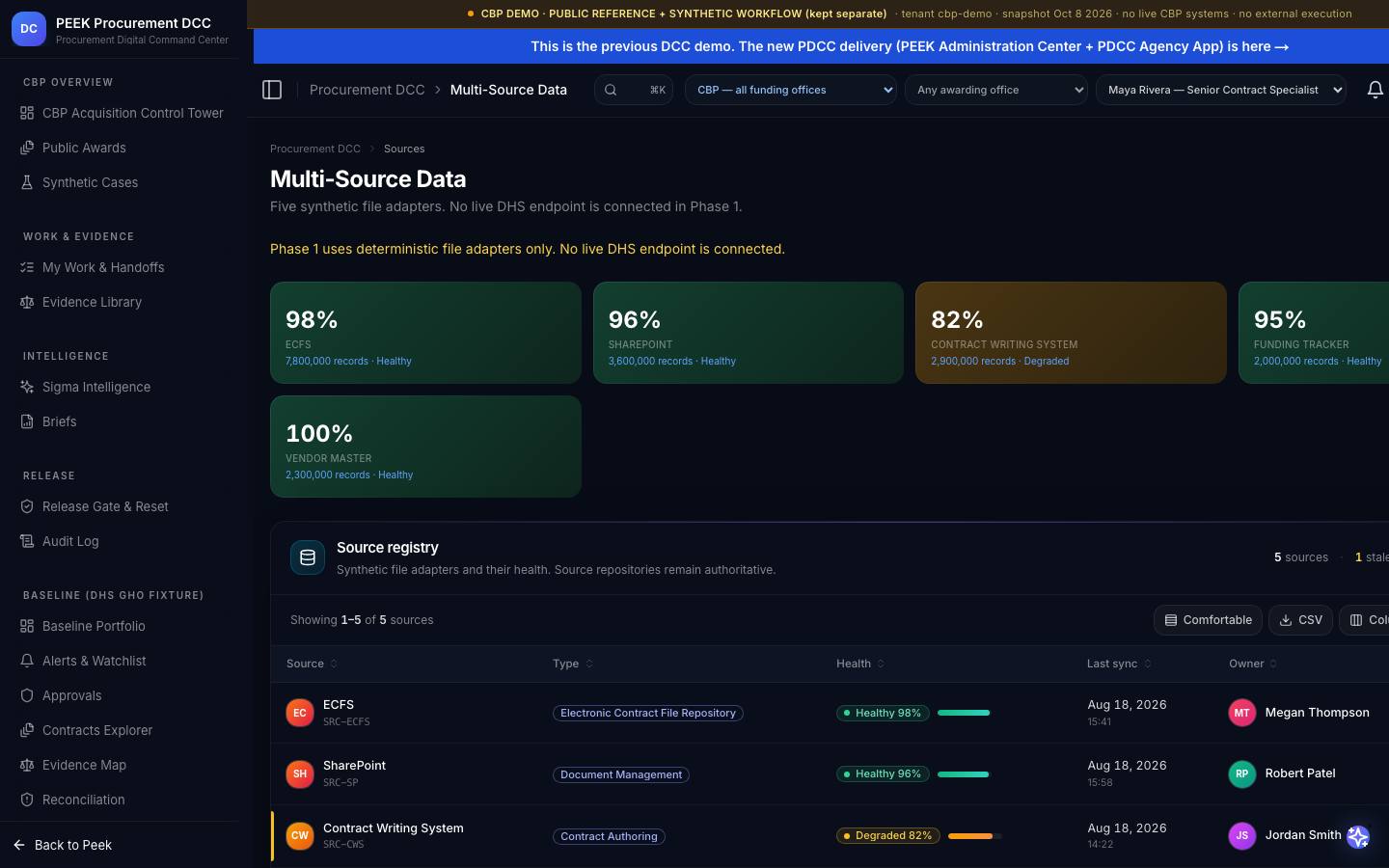Image resolution: width=1389 pixels, height=868 pixels.
Task: Click the Evidence Map icon
Action: (x=27, y=765)
